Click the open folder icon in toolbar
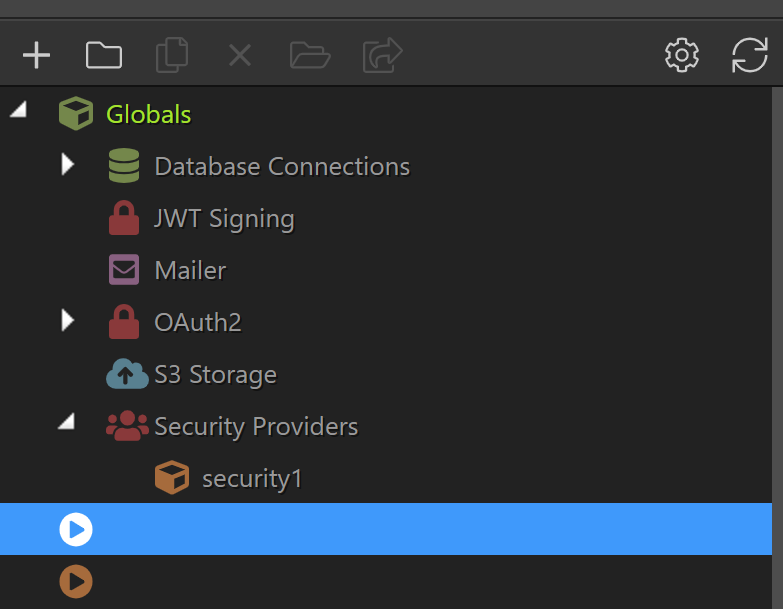 pos(310,55)
